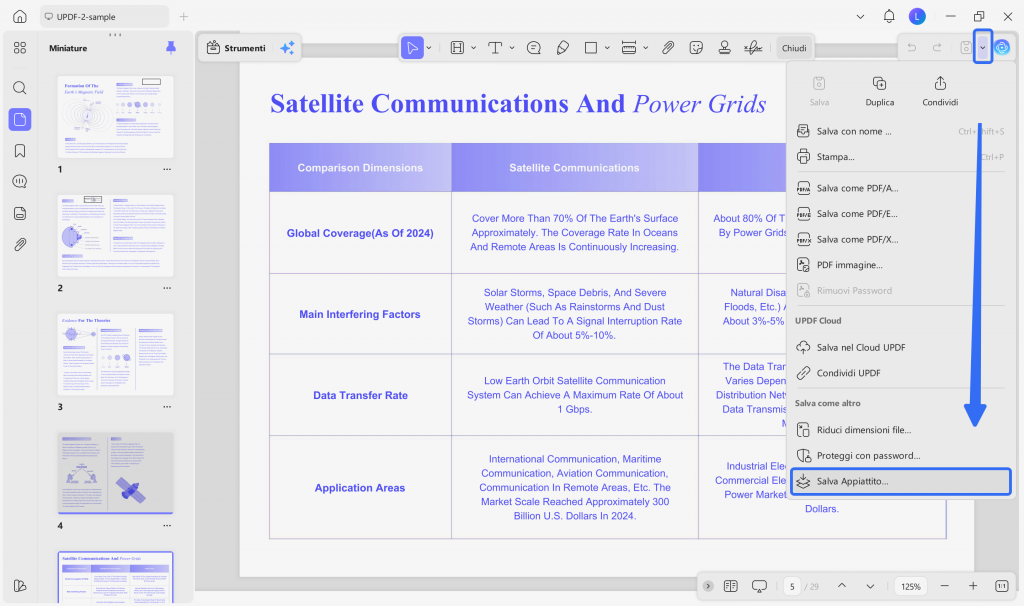Redo the last action
This screenshot has width=1024, height=606.
pyautogui.click(x=937, y=48)
